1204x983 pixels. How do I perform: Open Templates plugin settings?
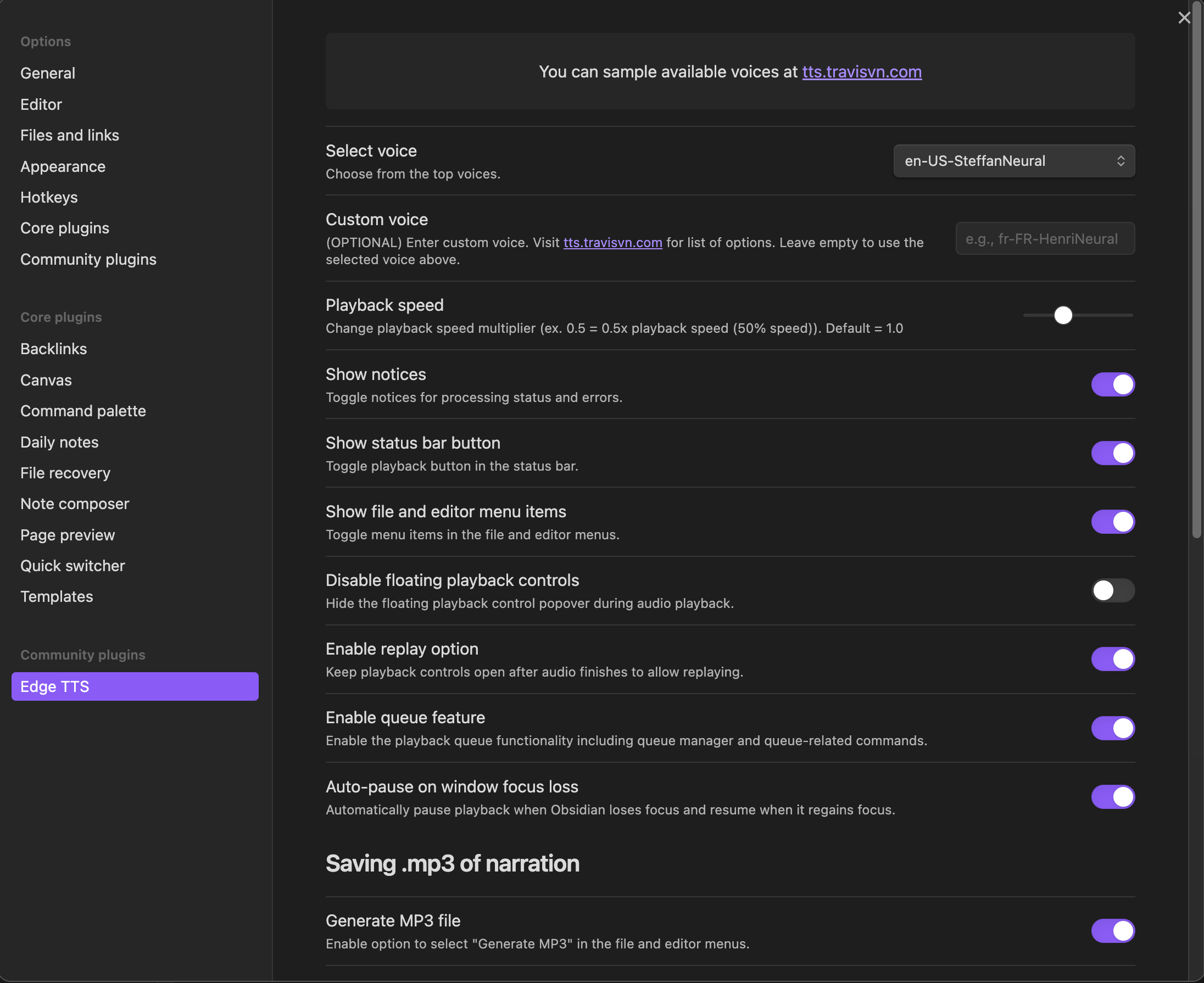pos(57,596)
